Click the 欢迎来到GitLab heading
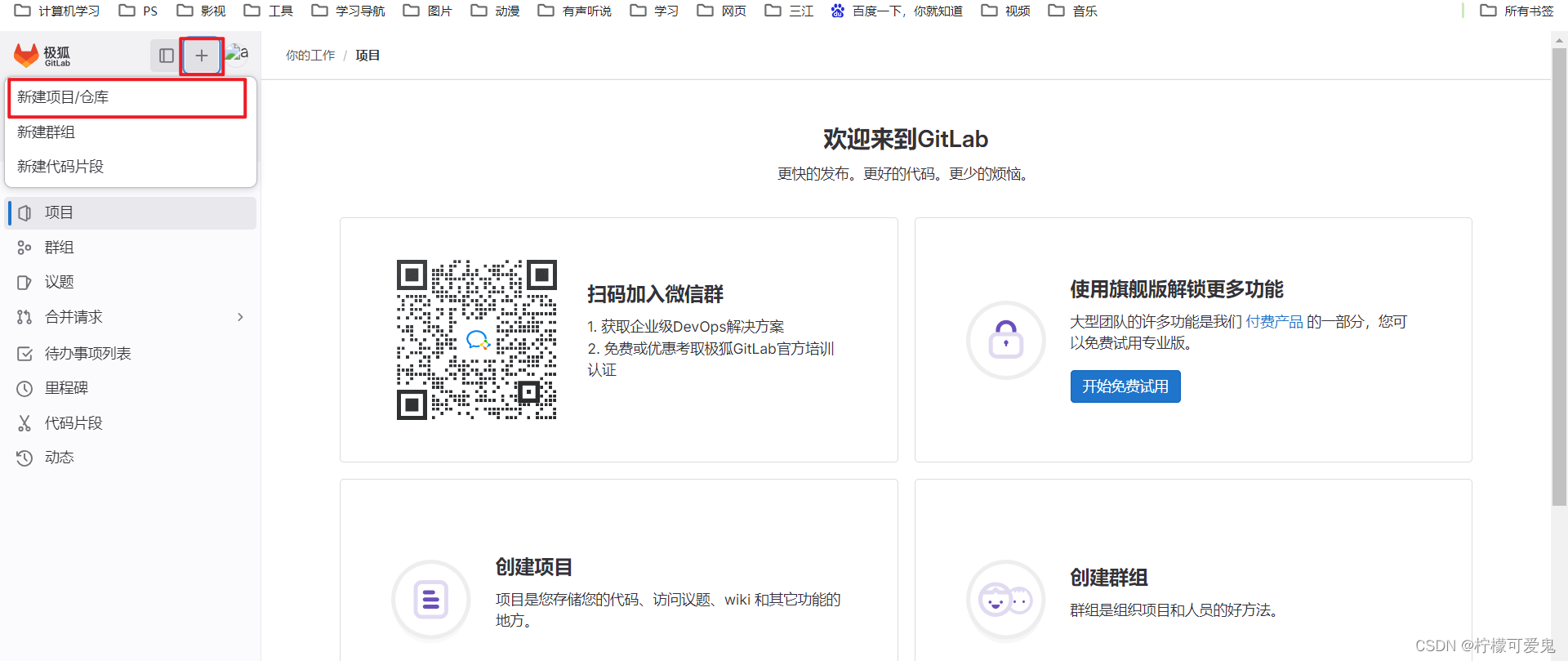1568x661 pixels. [906, 139]
